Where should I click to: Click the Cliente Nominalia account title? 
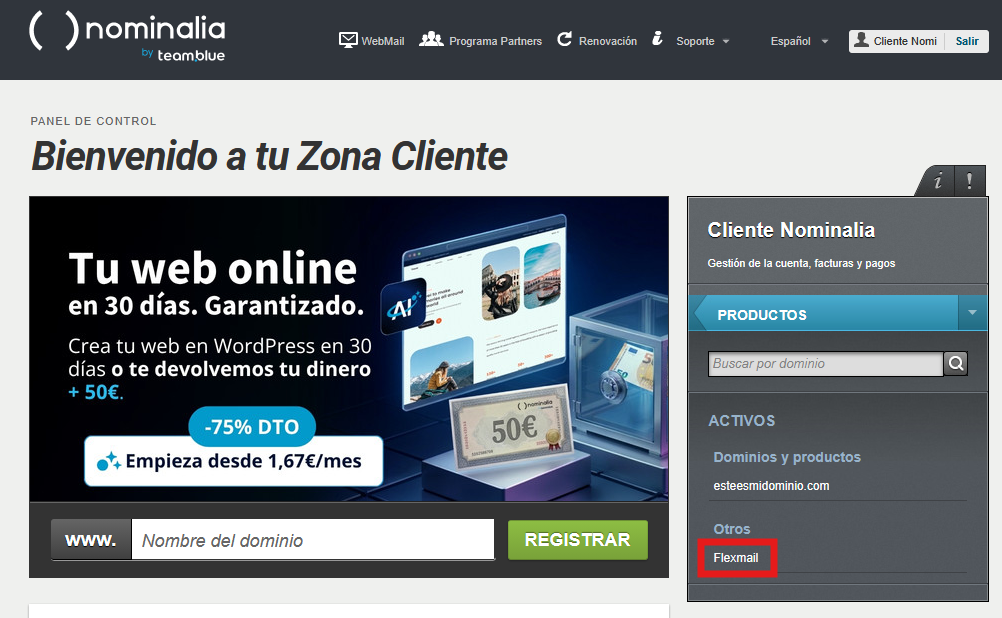(x=791, y=230)
